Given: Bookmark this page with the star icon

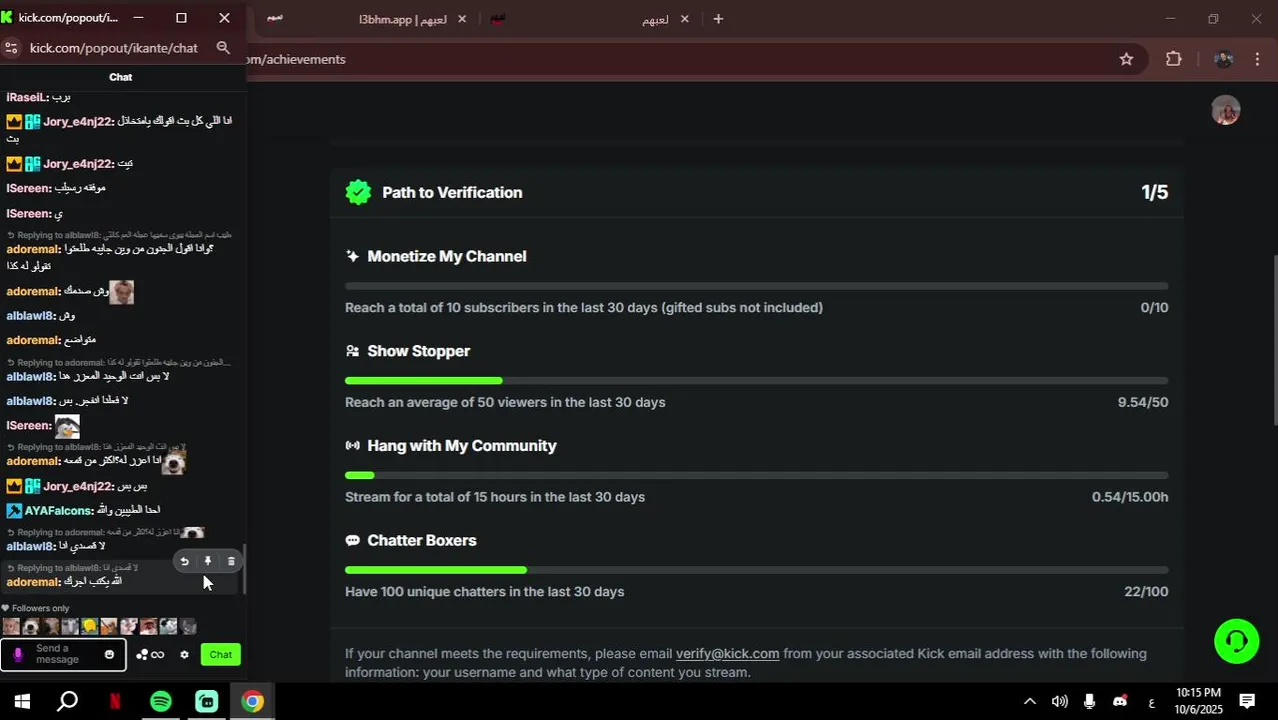Looking at the screenshot, I should 1126,59.
